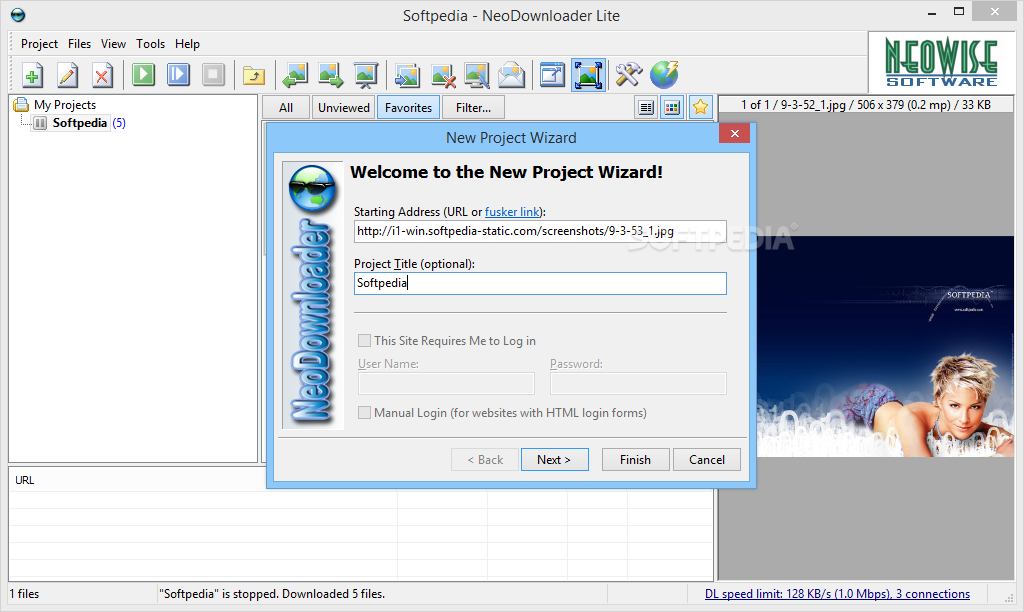Open the Help menu
This screenshot has height=612, width=1024.
pos(187,44)
